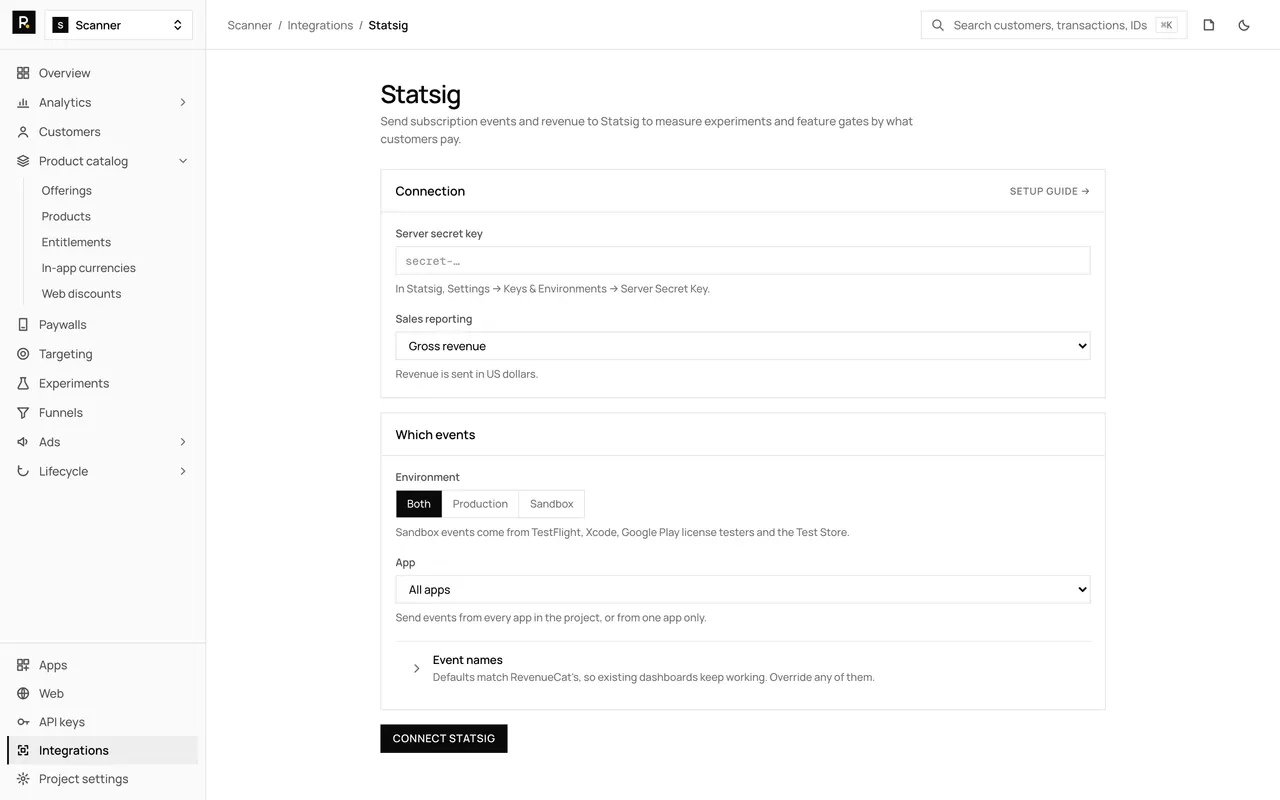Click the Project settings gear icon

point(23,779)
